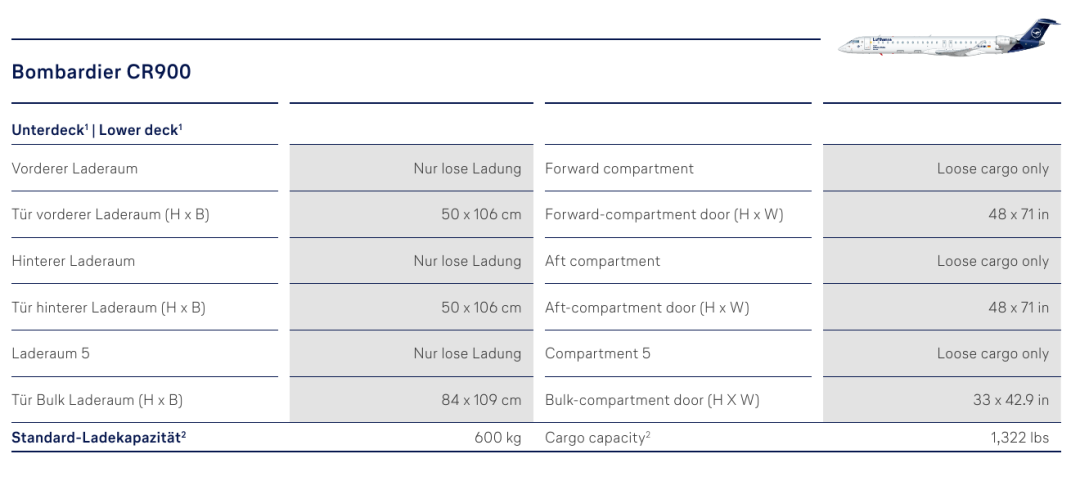
Task: Click the Tür vorderer Laderaum (H x B) label
Action: coord(110,214)
